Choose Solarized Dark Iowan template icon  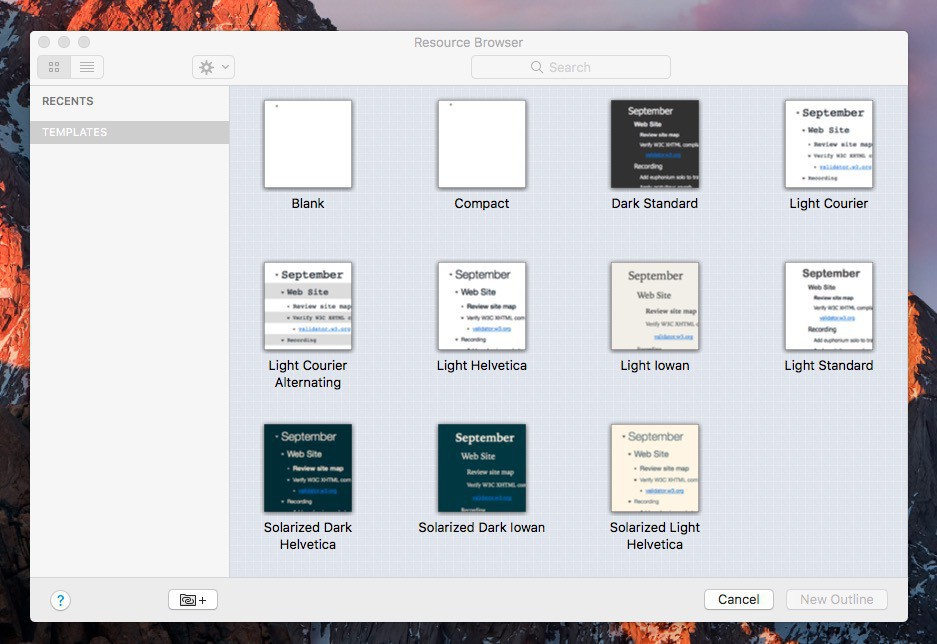click(x=482, y=468)
